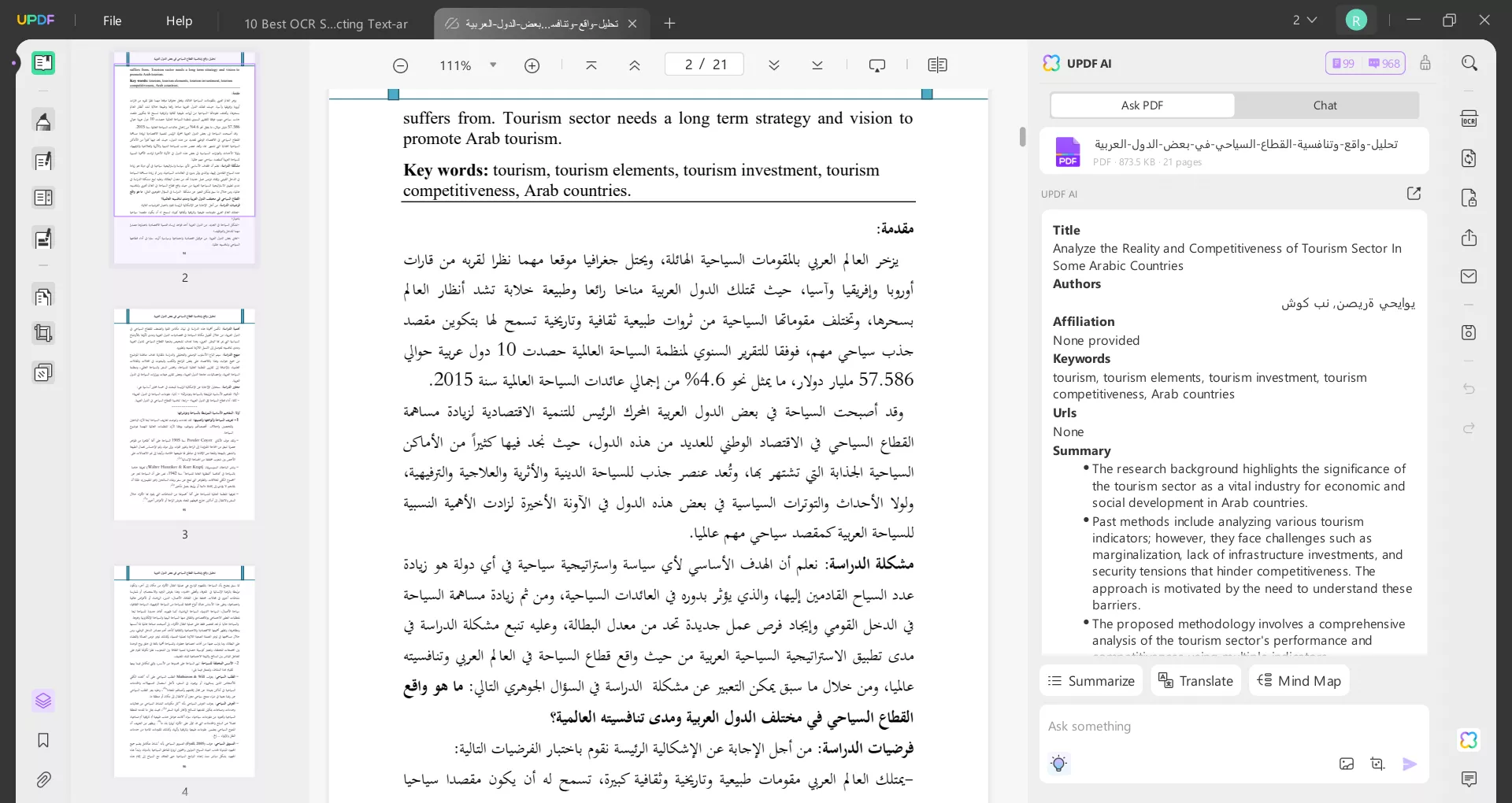
Task: Go to the next page
Action: click(x=774, y=65)
